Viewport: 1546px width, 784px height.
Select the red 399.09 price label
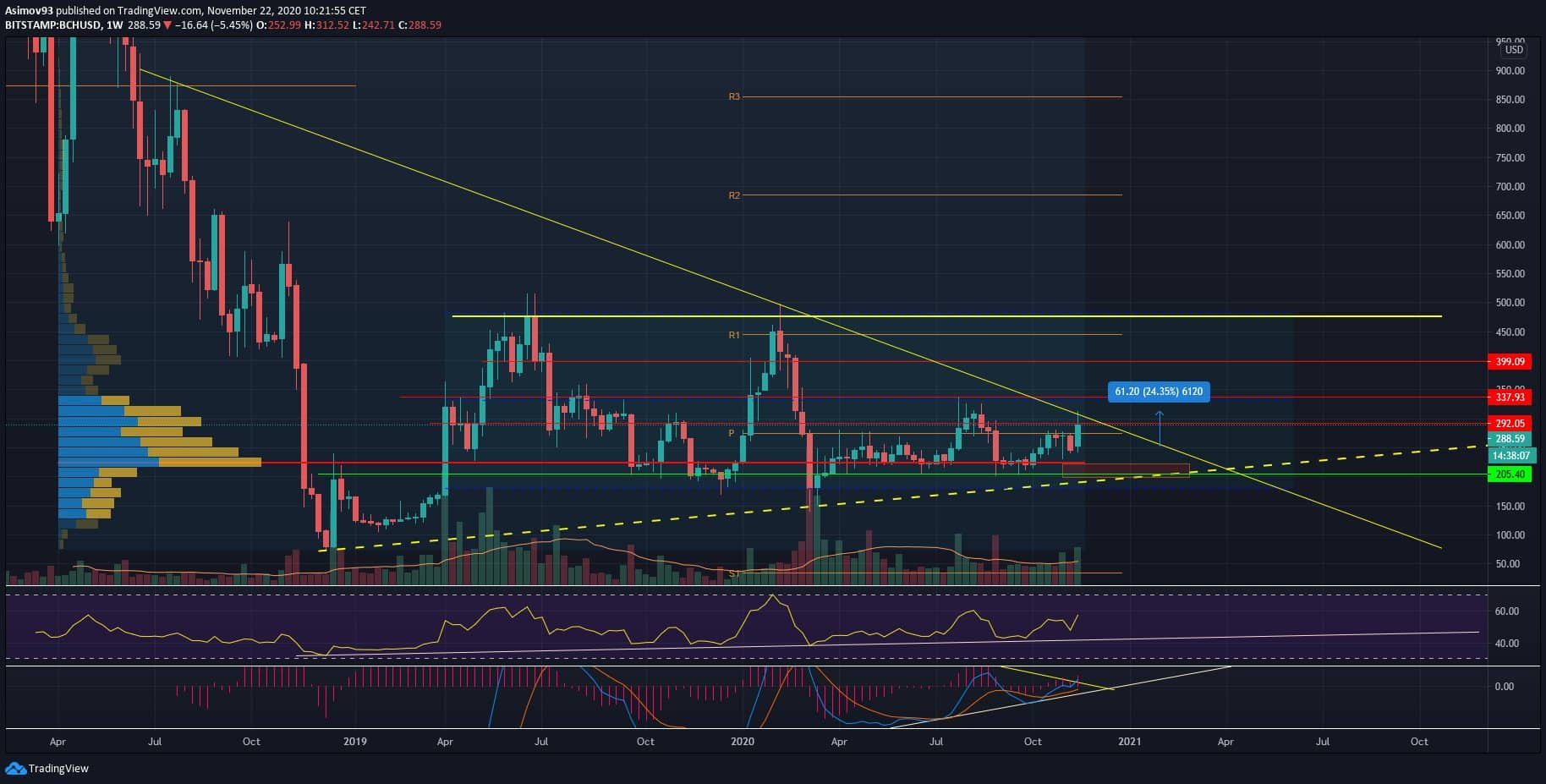[1510, 362]
